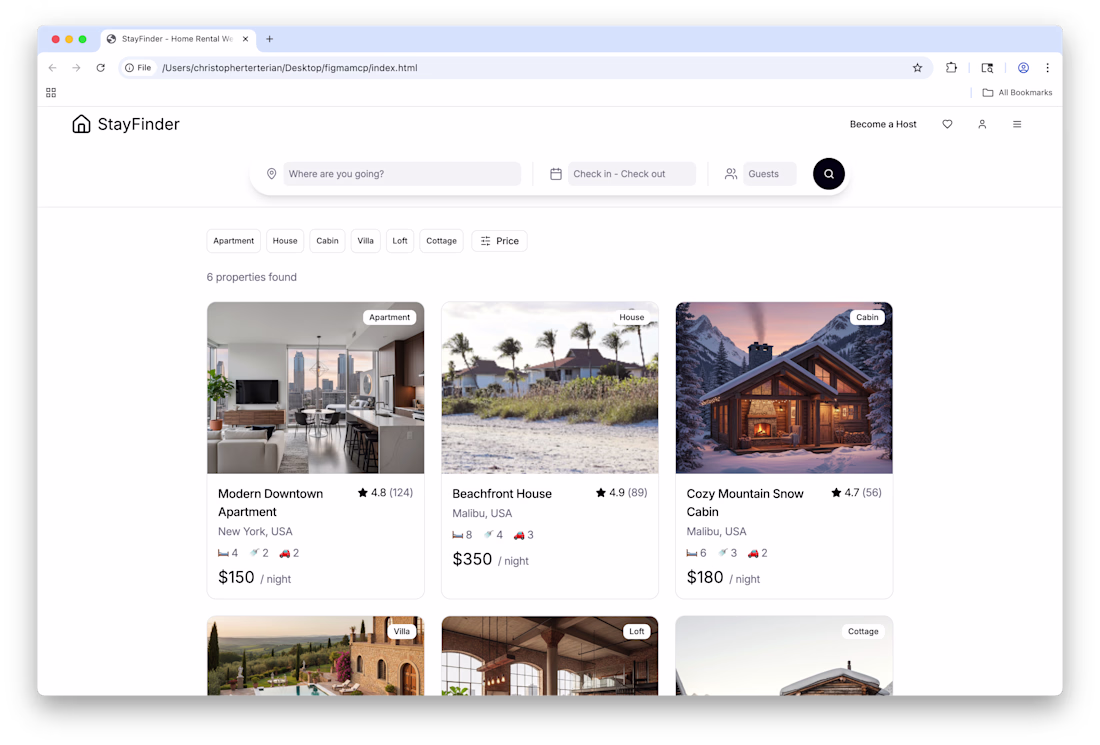Image resolution: width=1100 pixels, height=745 pixels.
Task: Click the StayFinder house logo icon
Action: tap(81, 124)
